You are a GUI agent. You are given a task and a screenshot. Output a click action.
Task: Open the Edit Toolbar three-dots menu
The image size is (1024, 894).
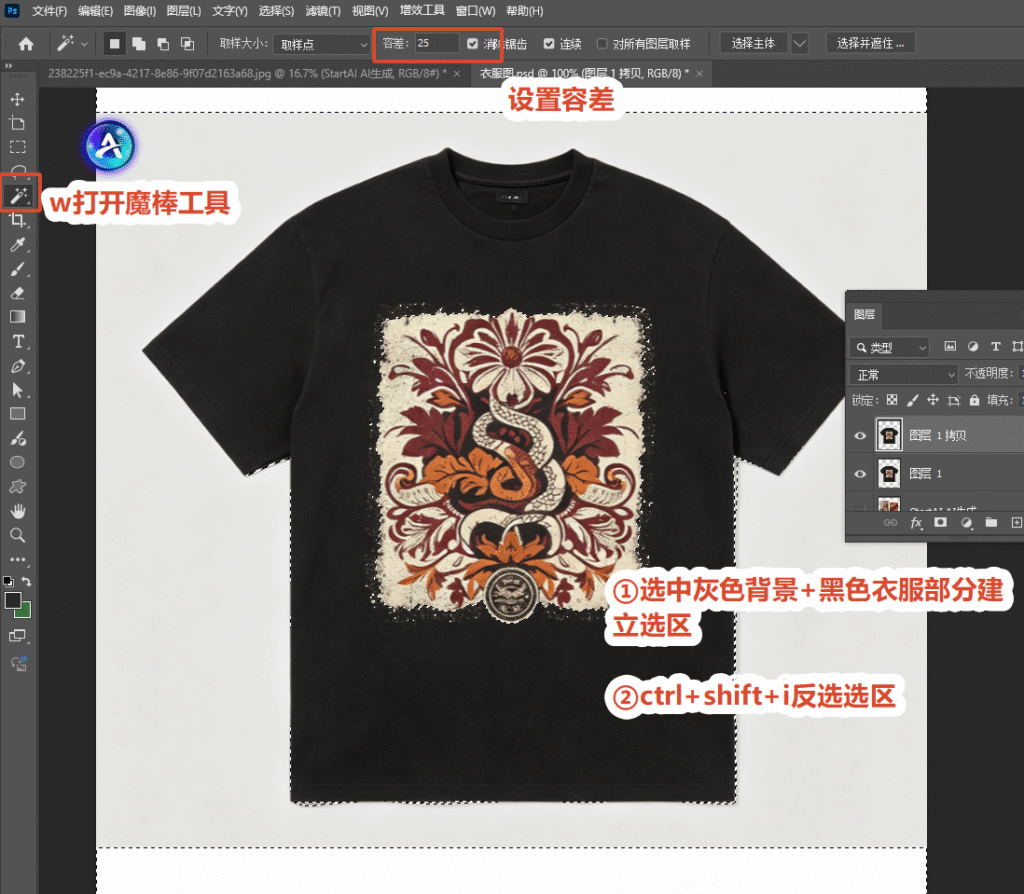coord(18,560)
